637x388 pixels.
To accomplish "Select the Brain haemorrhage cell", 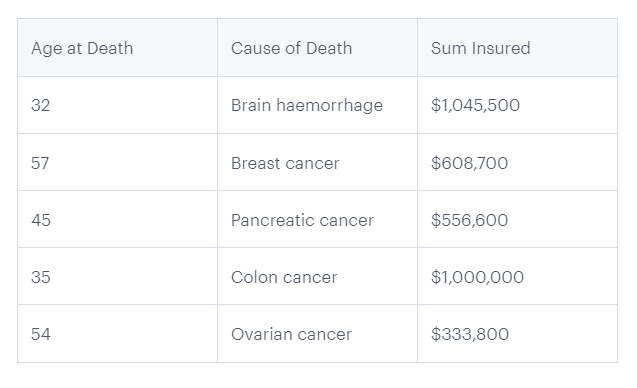I will (317, 105).
